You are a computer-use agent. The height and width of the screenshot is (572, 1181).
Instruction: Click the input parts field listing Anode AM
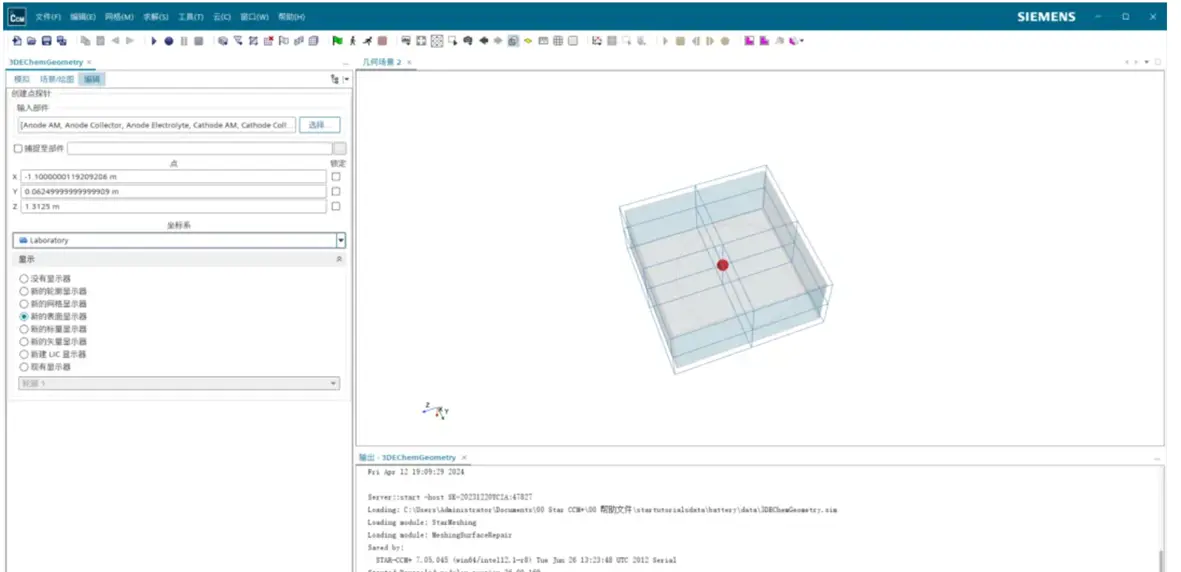(157, 125)
